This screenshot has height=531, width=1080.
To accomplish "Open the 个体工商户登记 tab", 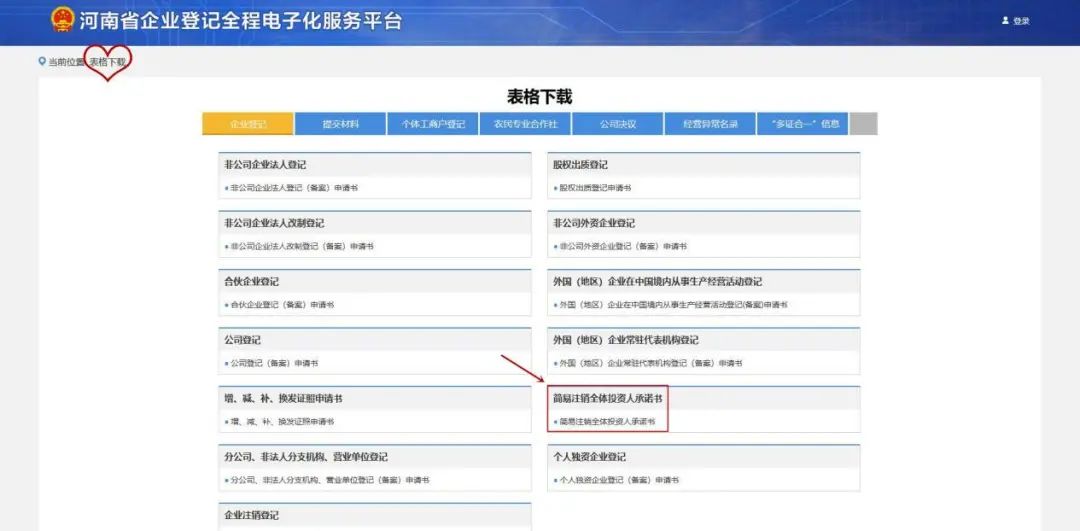I will coord(433,124).
